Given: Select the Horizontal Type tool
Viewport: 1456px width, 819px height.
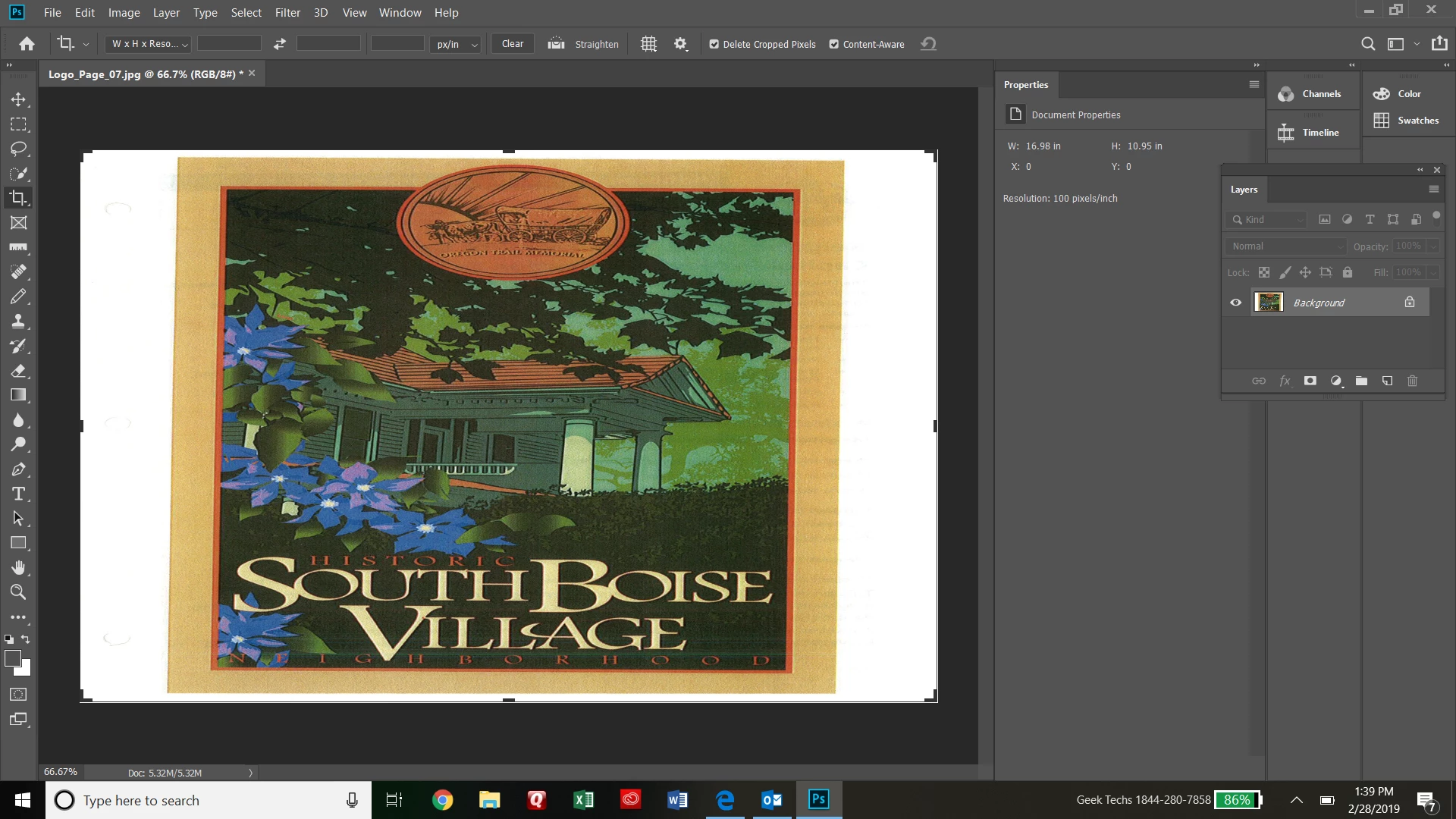Looking at the screenshot, I should pyautogui.click(x=18, y=494).
